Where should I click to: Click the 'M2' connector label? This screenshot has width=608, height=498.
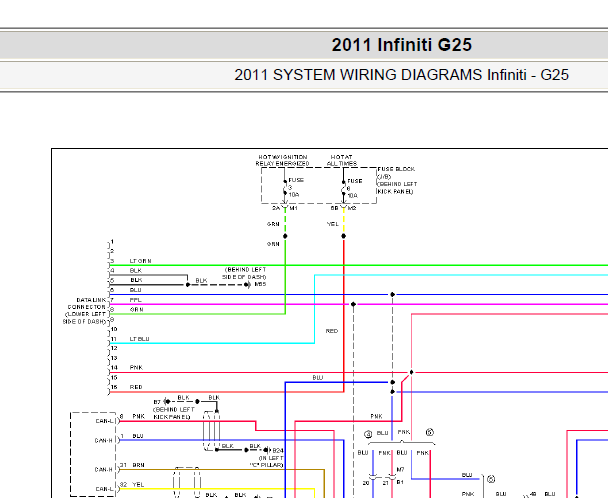(x=352, y=208)
